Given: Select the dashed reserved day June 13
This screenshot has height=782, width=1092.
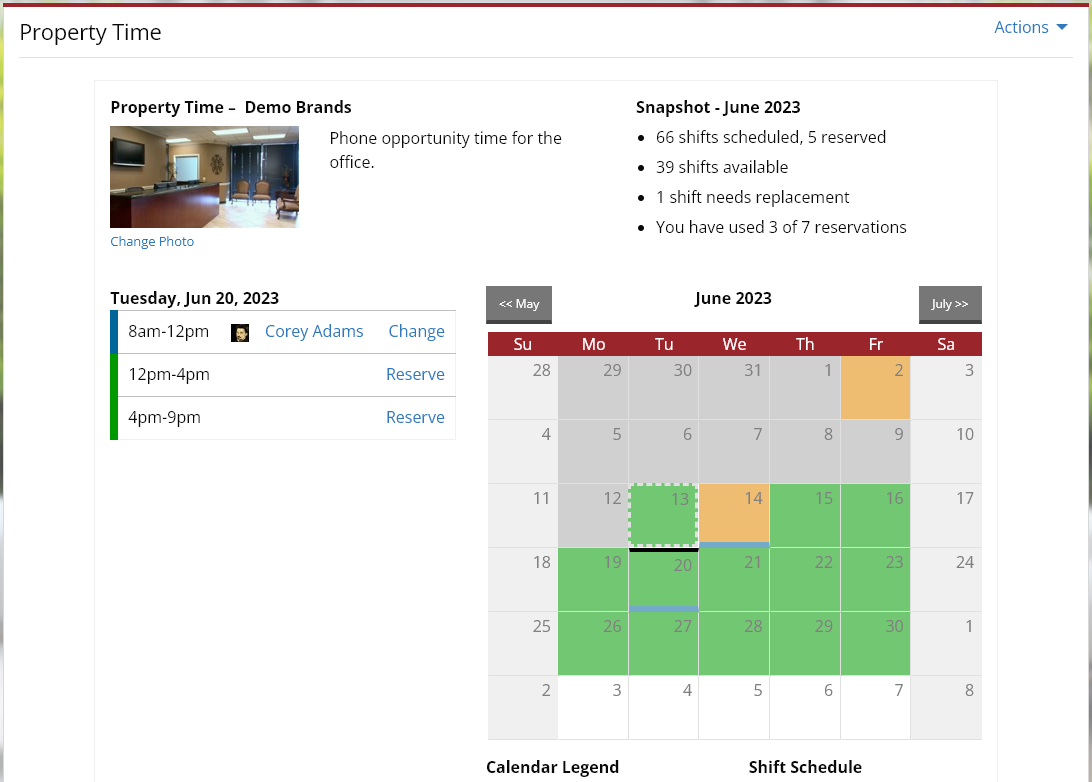Looking at the screenshot, I should 663,515.
